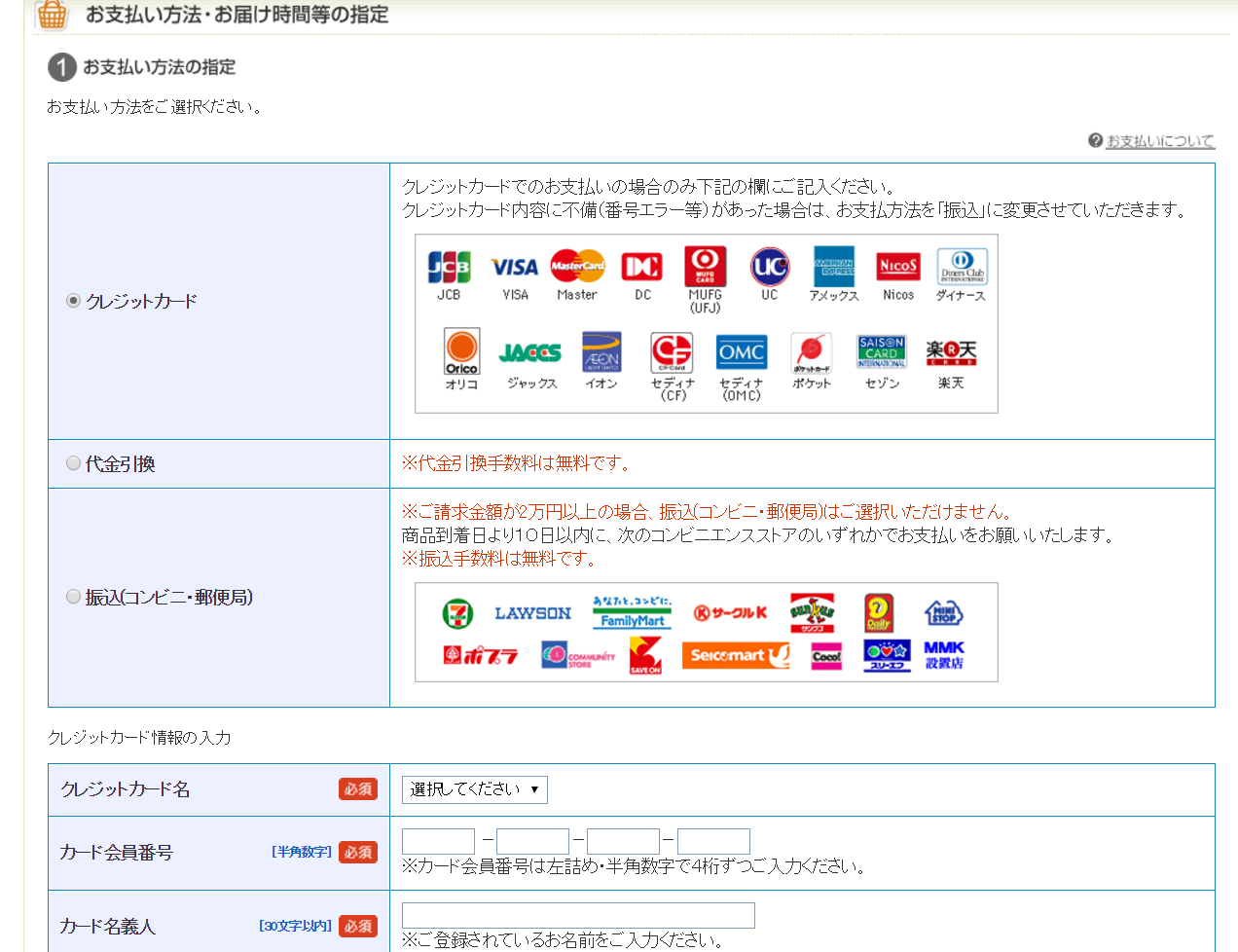Click the 振込(コンビニ・郵便局) label text
Screen dimensions: 1238x952
pyautogui.click(x=169, y=598)
